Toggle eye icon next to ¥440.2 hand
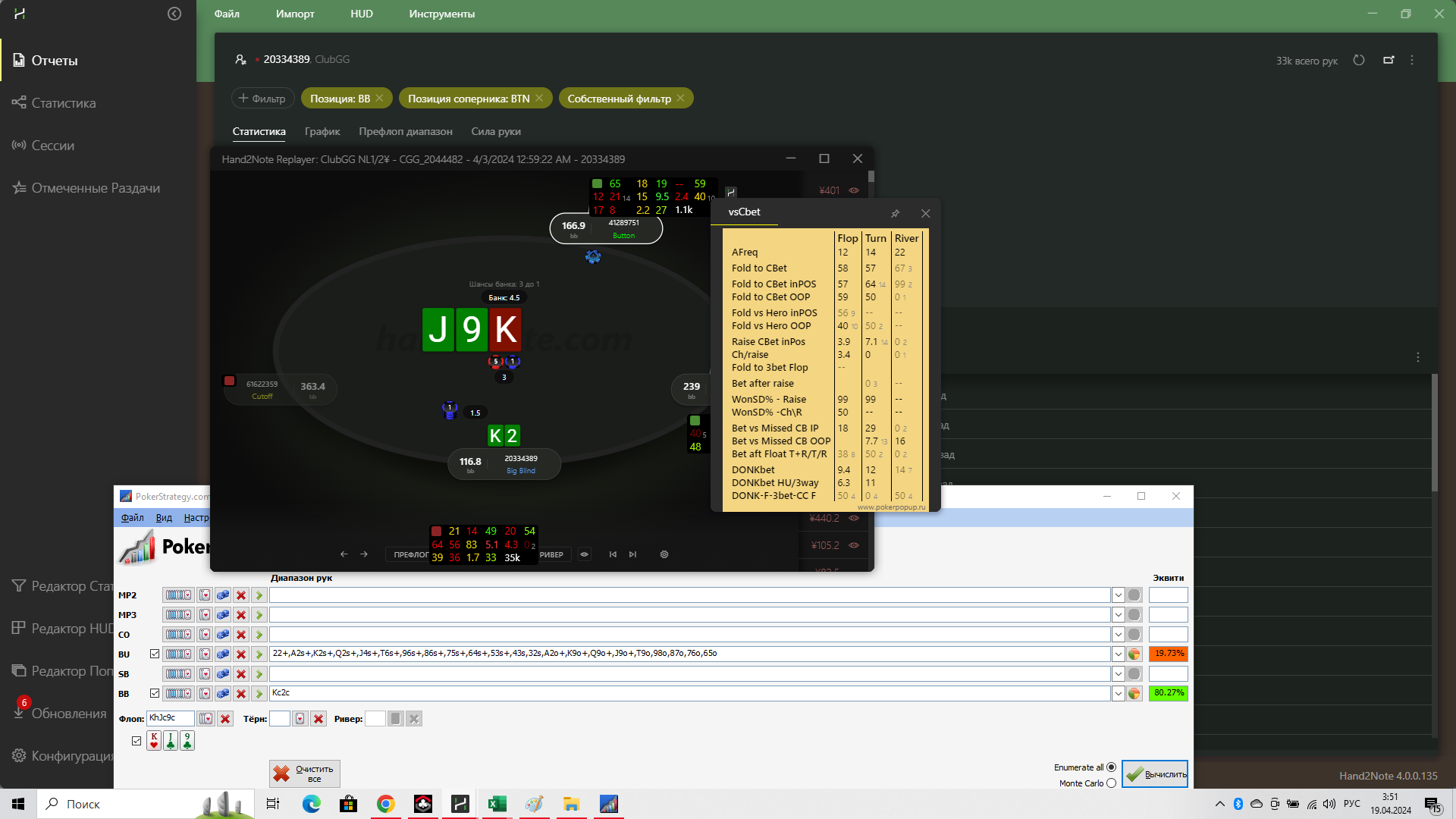The height and width of the screenshot is (819, 1456). [854, 518]
